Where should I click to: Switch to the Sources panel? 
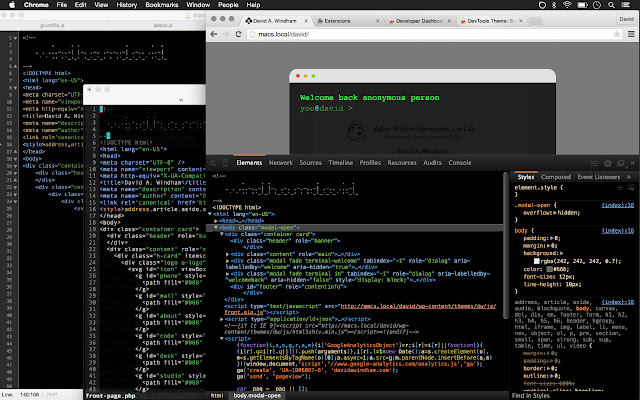[x=311, y=163]
